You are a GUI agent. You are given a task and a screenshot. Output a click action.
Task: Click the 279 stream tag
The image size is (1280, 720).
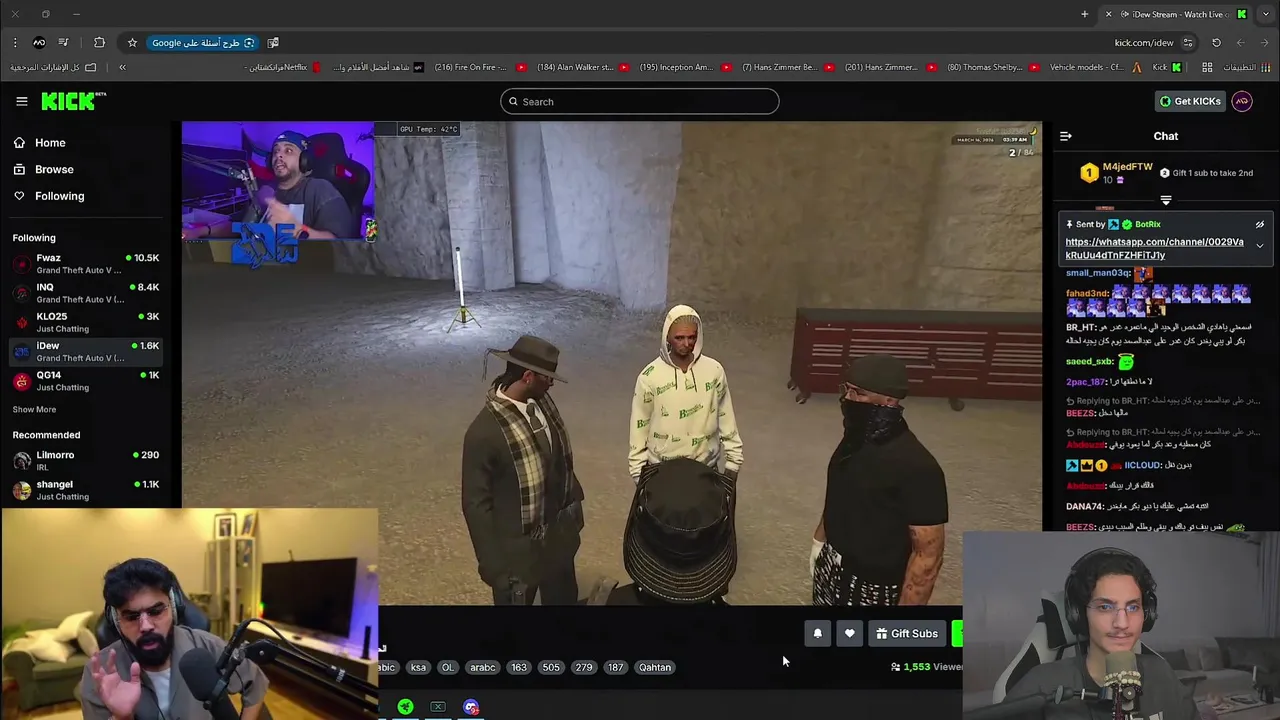coord(583,667)
